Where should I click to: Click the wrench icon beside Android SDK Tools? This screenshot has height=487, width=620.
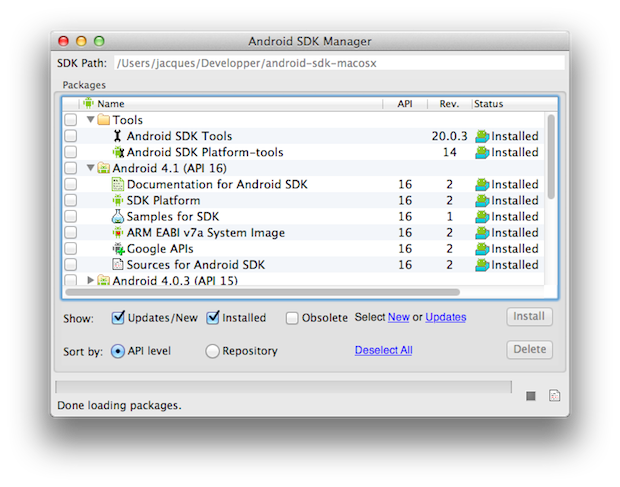tap(117, 136)
